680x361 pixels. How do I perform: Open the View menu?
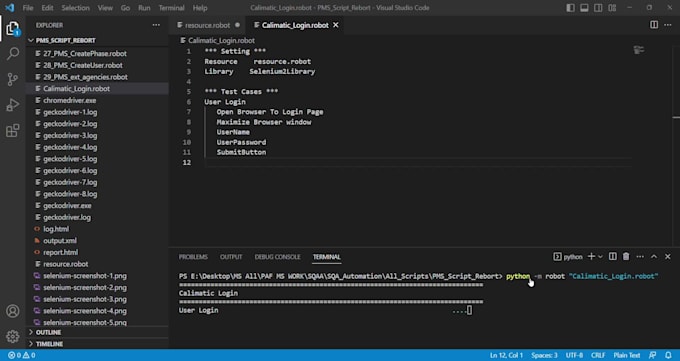pyautogui.click(x=105, y=8)
